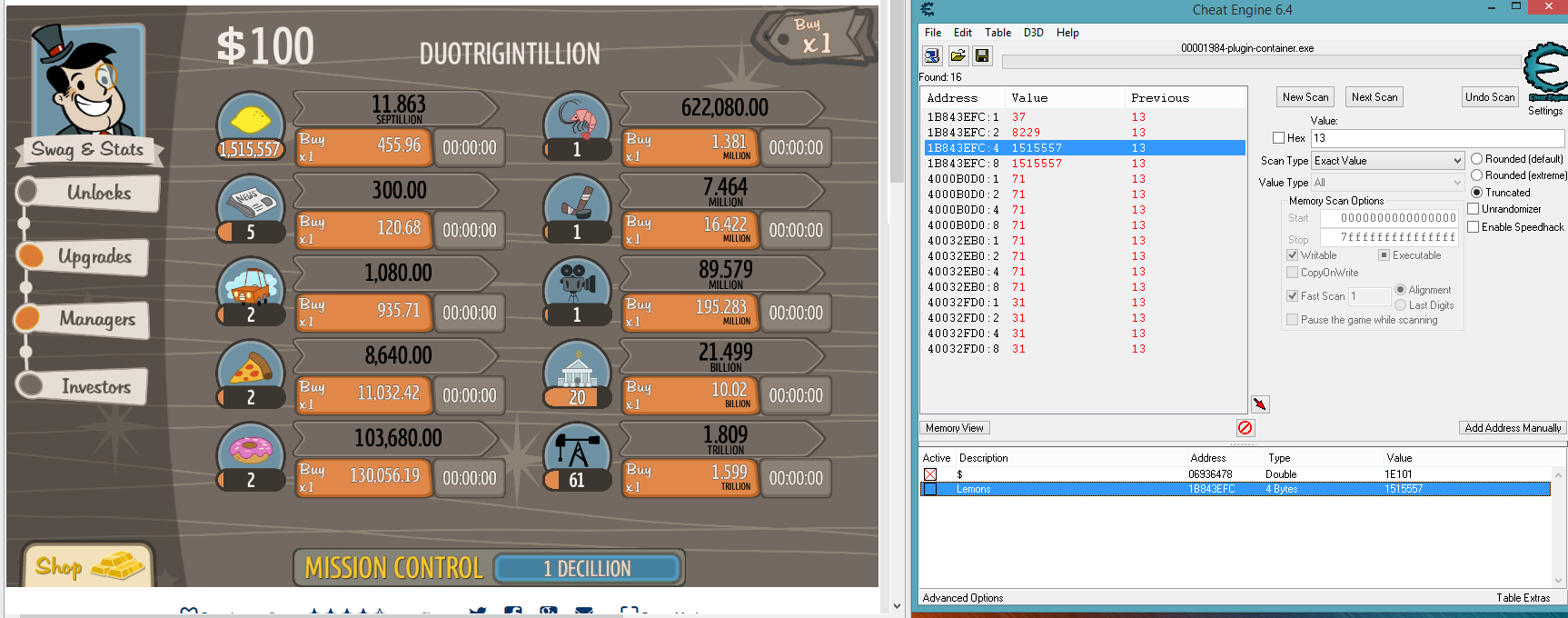Click the red arrow add-to-list icon
The height and width of the screenshot is (618, 1568).
1259,404
